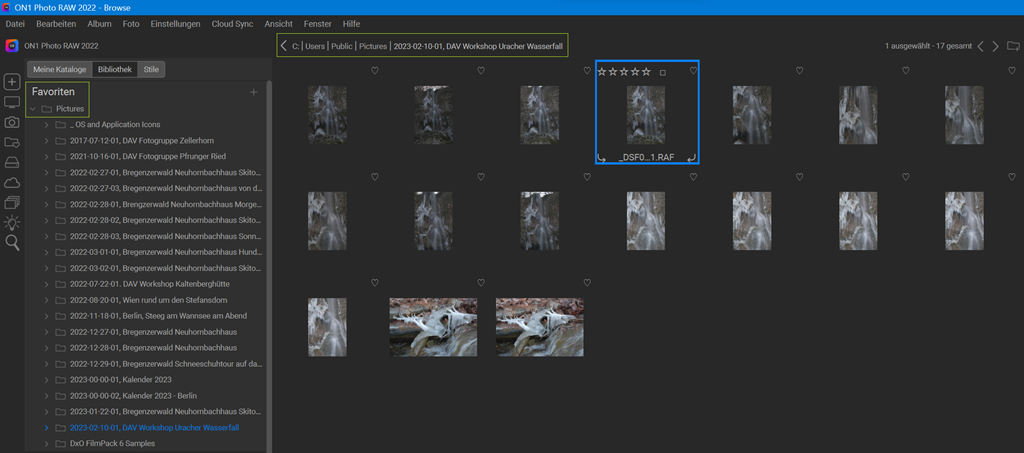This screenshot has height=453, width=1024.
Task: Expand the 2023-00-00-01, Kalender 2023 folder
Action: (46, 380)
